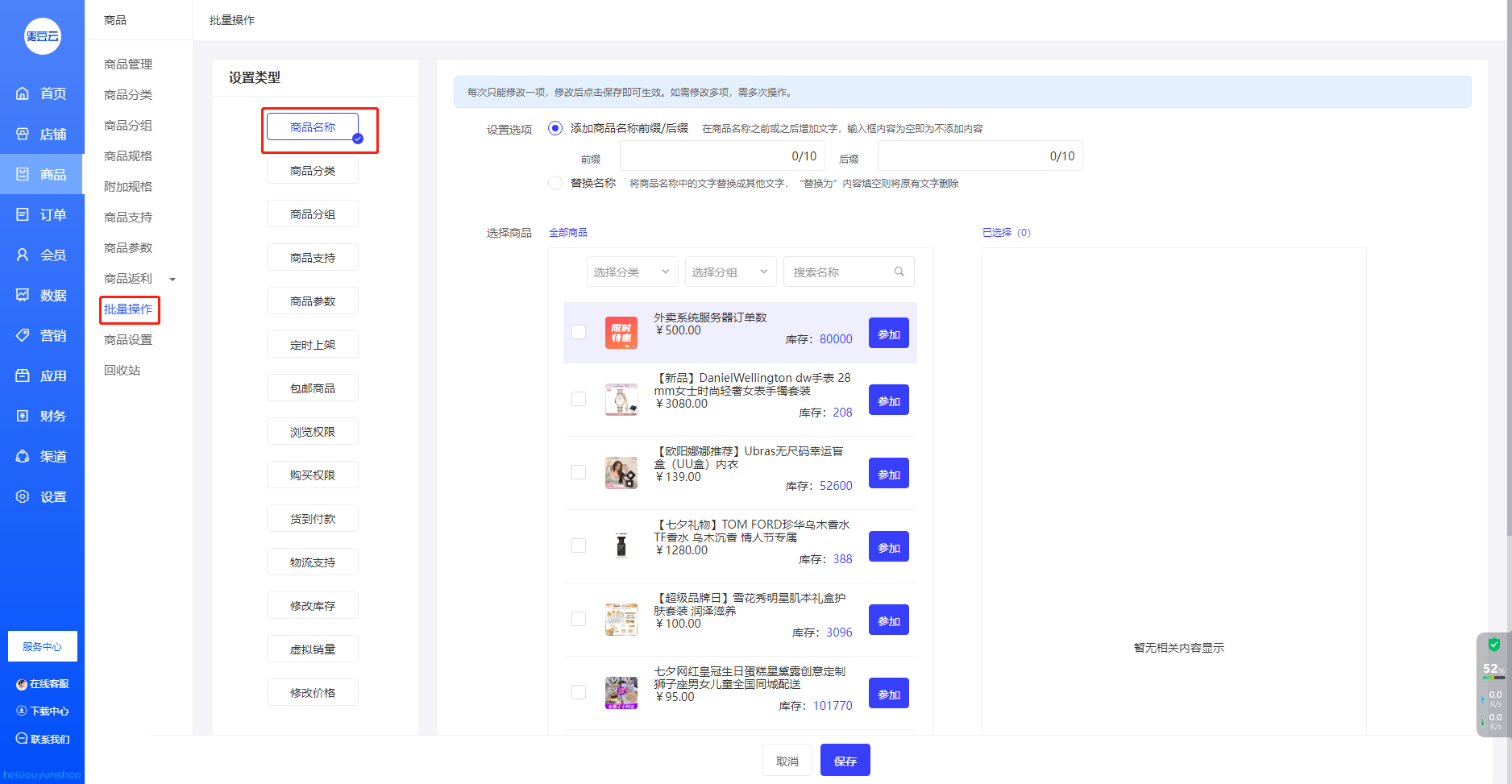Click 参加 for the DanielWellington watch
The width and height of the screenshot is (1512, 784).
click(888, 400)
